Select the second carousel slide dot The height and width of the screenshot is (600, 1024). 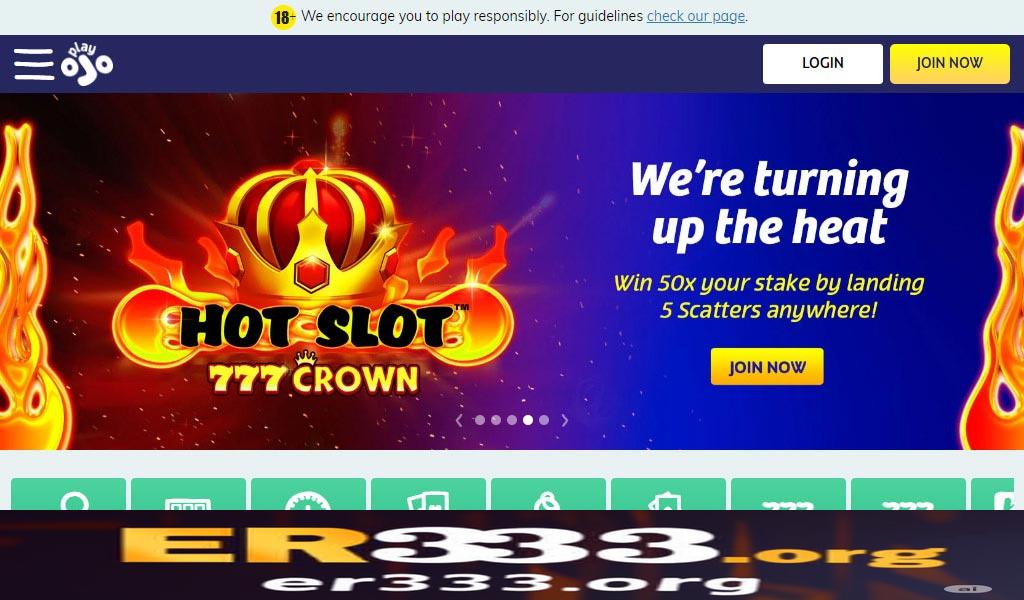pos(496,420)
